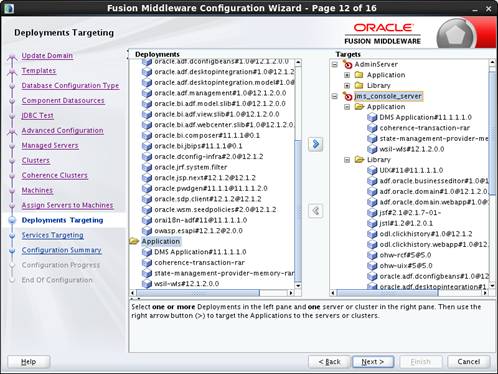
Task: Open Coherence Clusters step
Action: 55,176
